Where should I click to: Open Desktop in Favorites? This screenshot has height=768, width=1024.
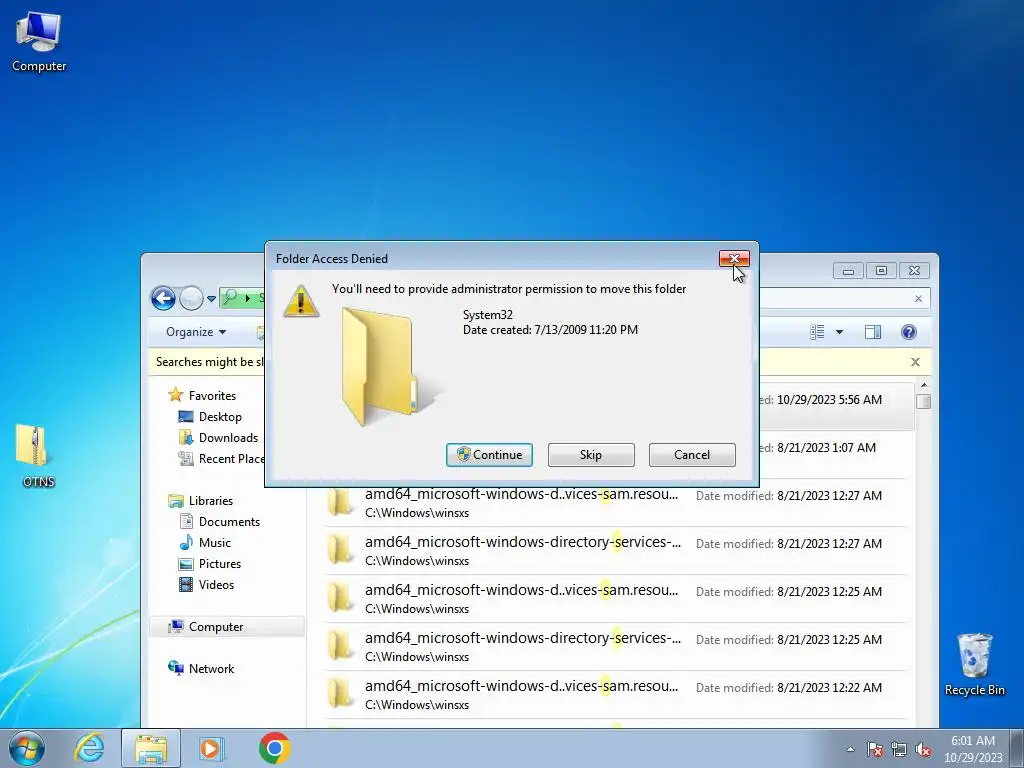(x=220, y=417)
